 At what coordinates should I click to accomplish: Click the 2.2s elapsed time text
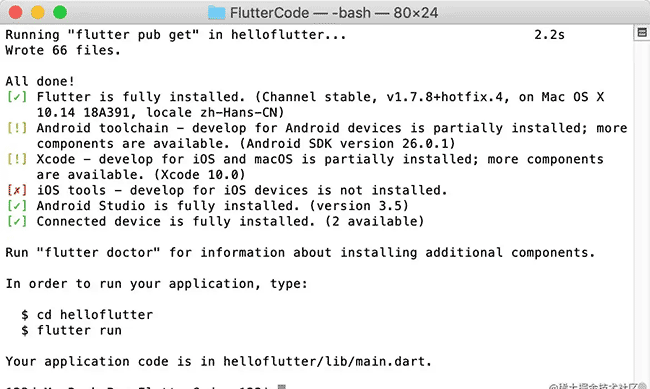tap(549, 35)
